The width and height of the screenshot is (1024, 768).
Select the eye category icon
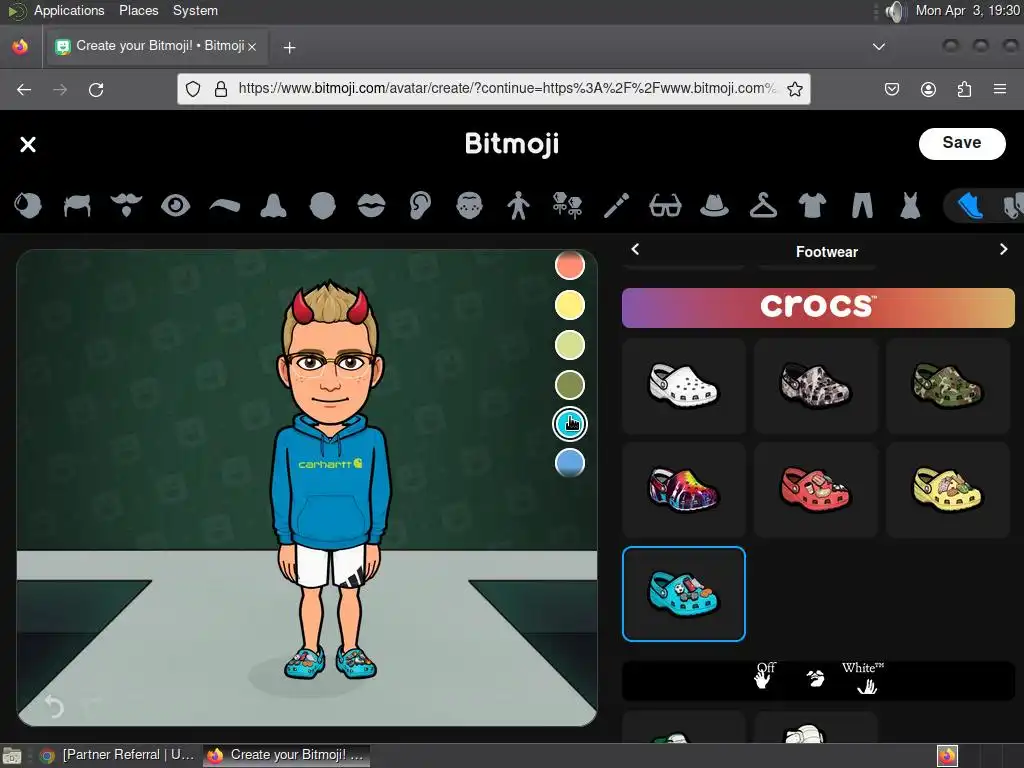pos(175,205)
